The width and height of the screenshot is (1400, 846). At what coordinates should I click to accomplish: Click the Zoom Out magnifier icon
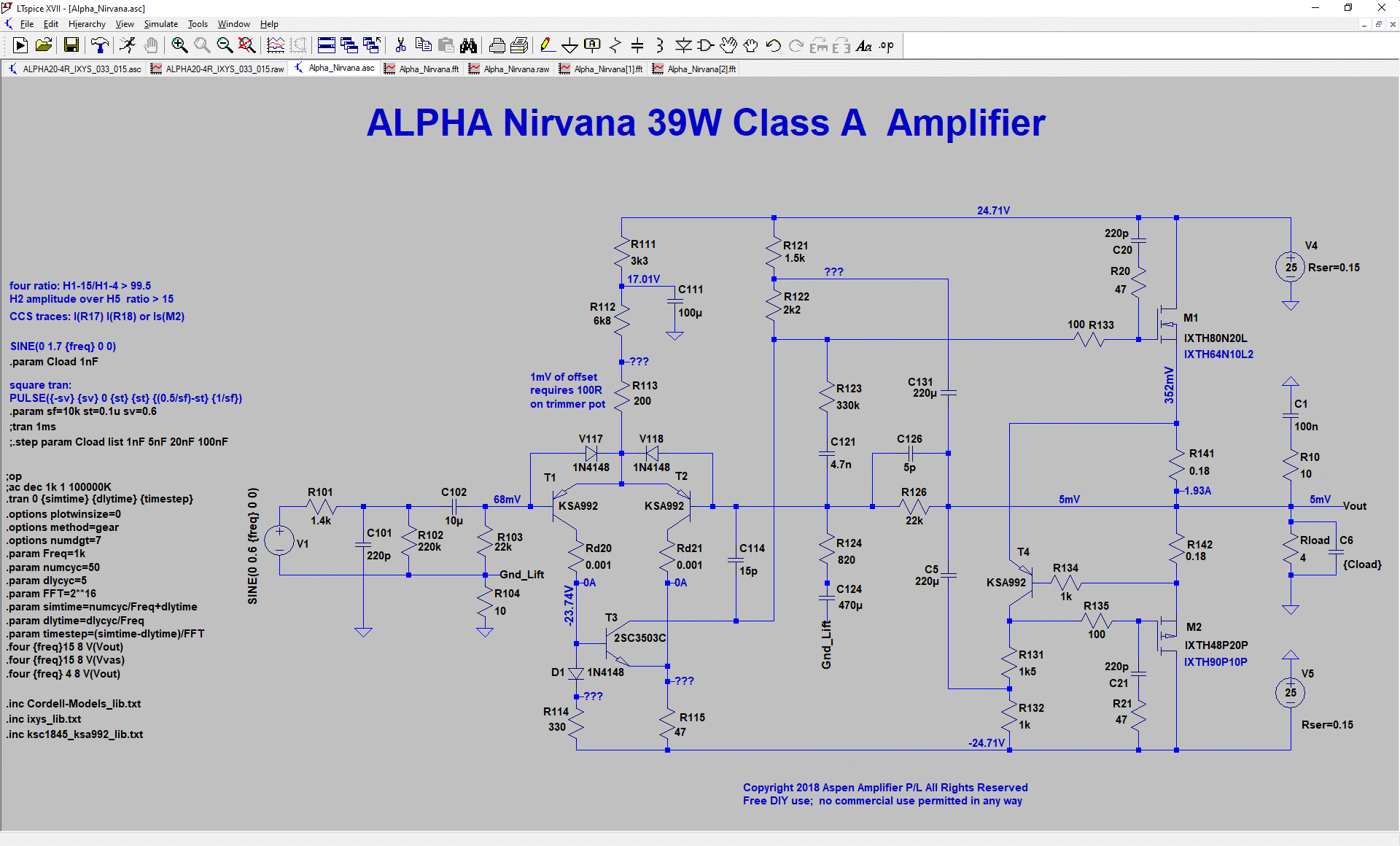coord(225,46)
